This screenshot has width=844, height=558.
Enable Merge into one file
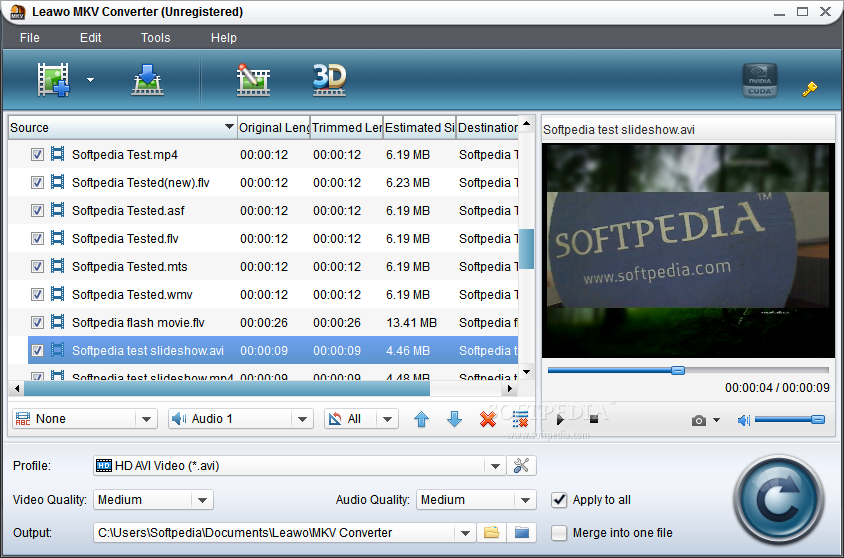[559, 533]
